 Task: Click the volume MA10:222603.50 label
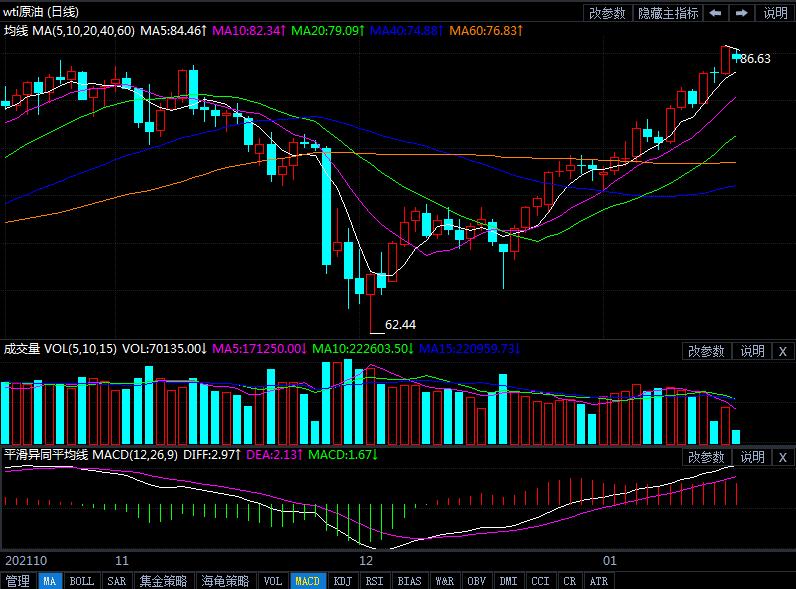pos(363,349)
